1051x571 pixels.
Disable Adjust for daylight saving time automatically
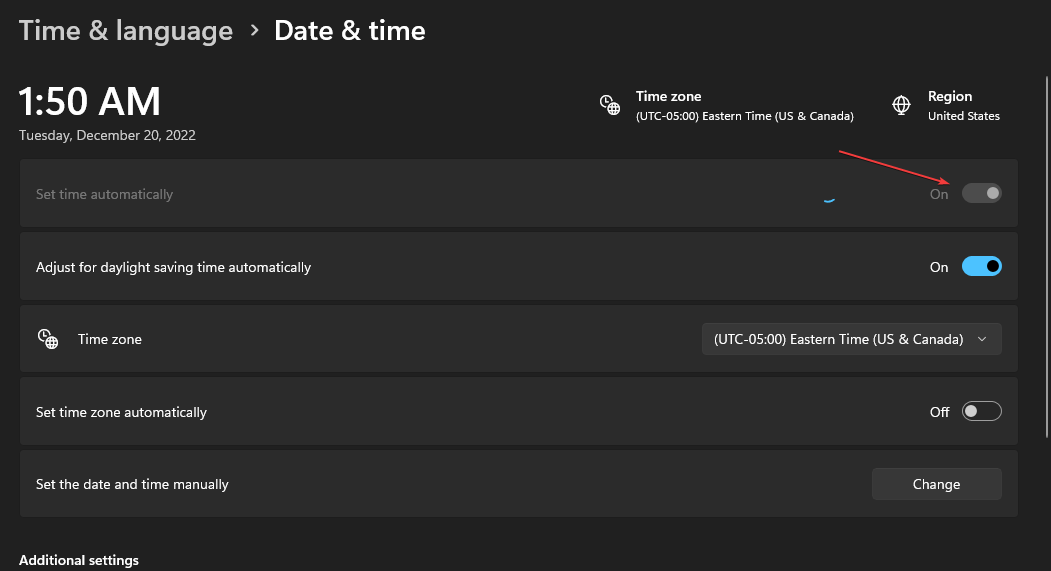[x=981, y=267]
